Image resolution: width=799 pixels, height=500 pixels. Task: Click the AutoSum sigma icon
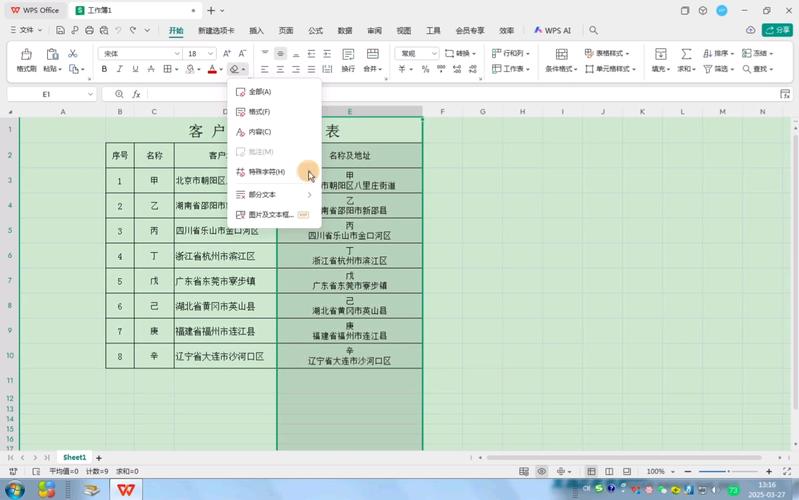pos(686,54)
